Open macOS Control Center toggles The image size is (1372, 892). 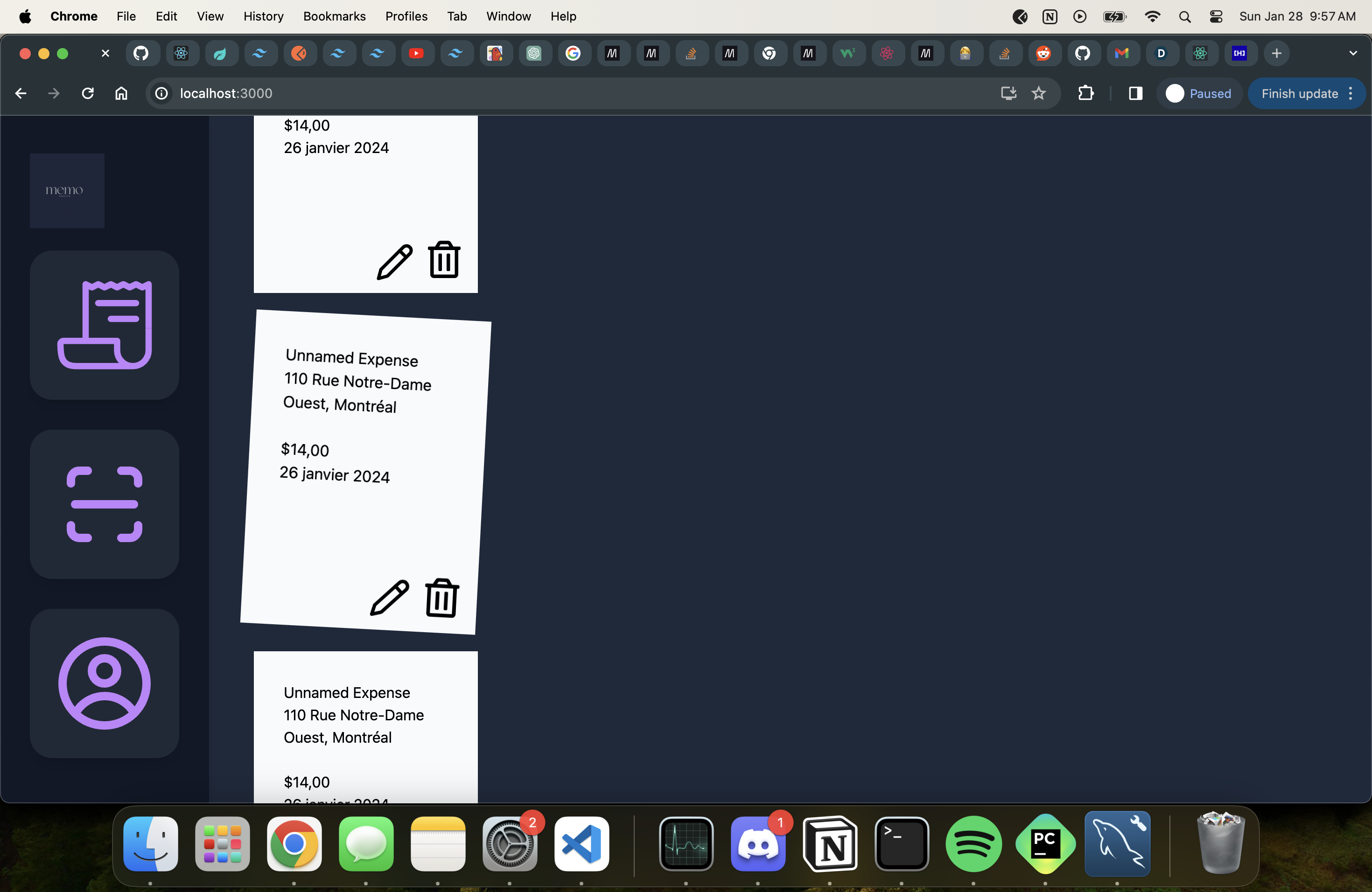click(x=1216, y=17)
